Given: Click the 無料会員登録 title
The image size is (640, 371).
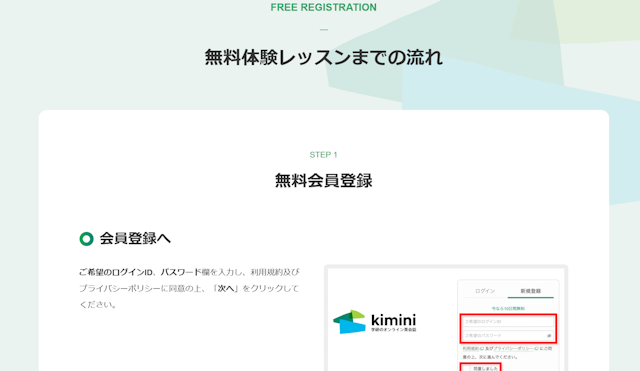Looking at the screenshot, I should coord(324,180).
